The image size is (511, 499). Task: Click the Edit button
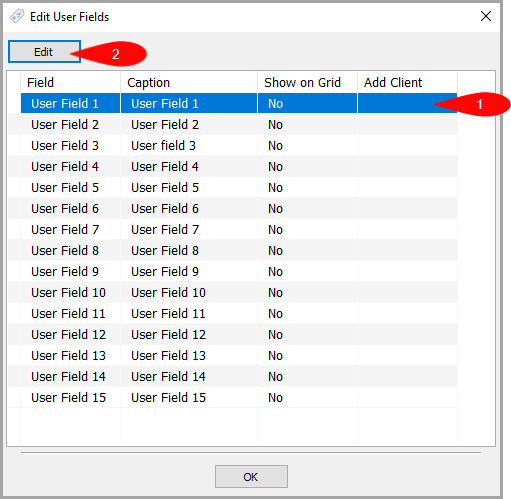coord(44,52)
